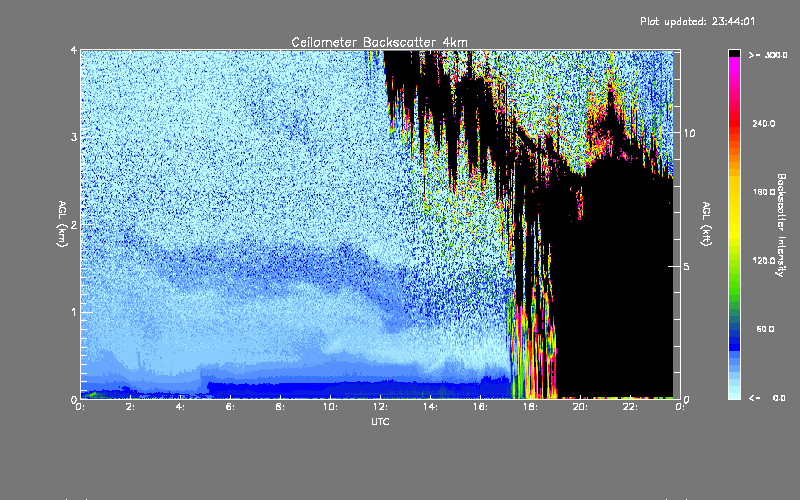This screenshot has width=800, height=500.
Task: Click the "18:" UTC tick label
Action: click(x=530, y=407)
